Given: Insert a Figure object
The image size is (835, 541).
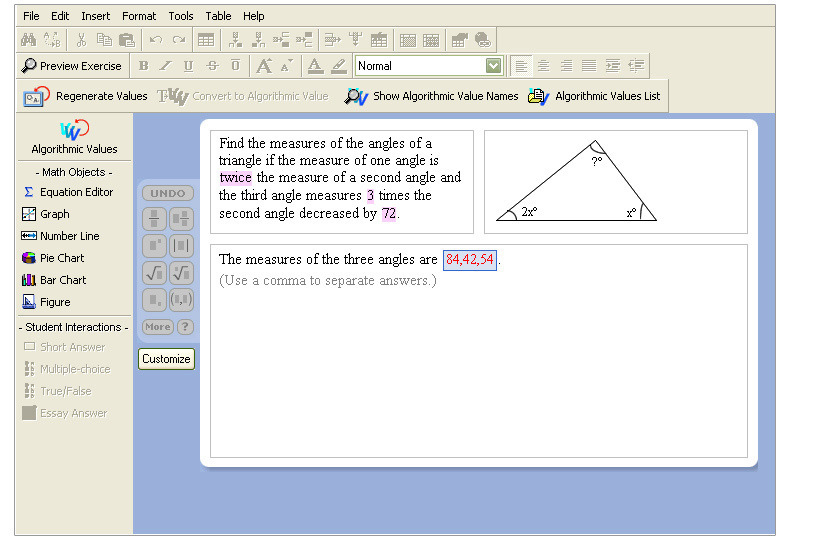Looking at the screenshot, I should click(46, 302).
